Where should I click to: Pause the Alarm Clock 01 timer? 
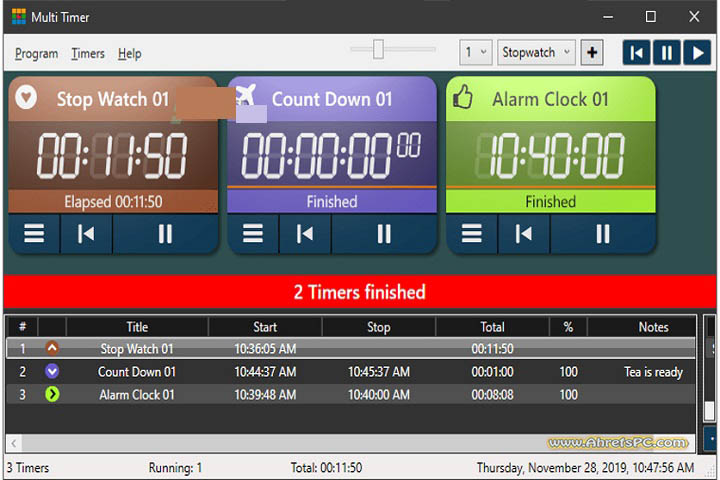pyautogui.click(x=603, y=233)
